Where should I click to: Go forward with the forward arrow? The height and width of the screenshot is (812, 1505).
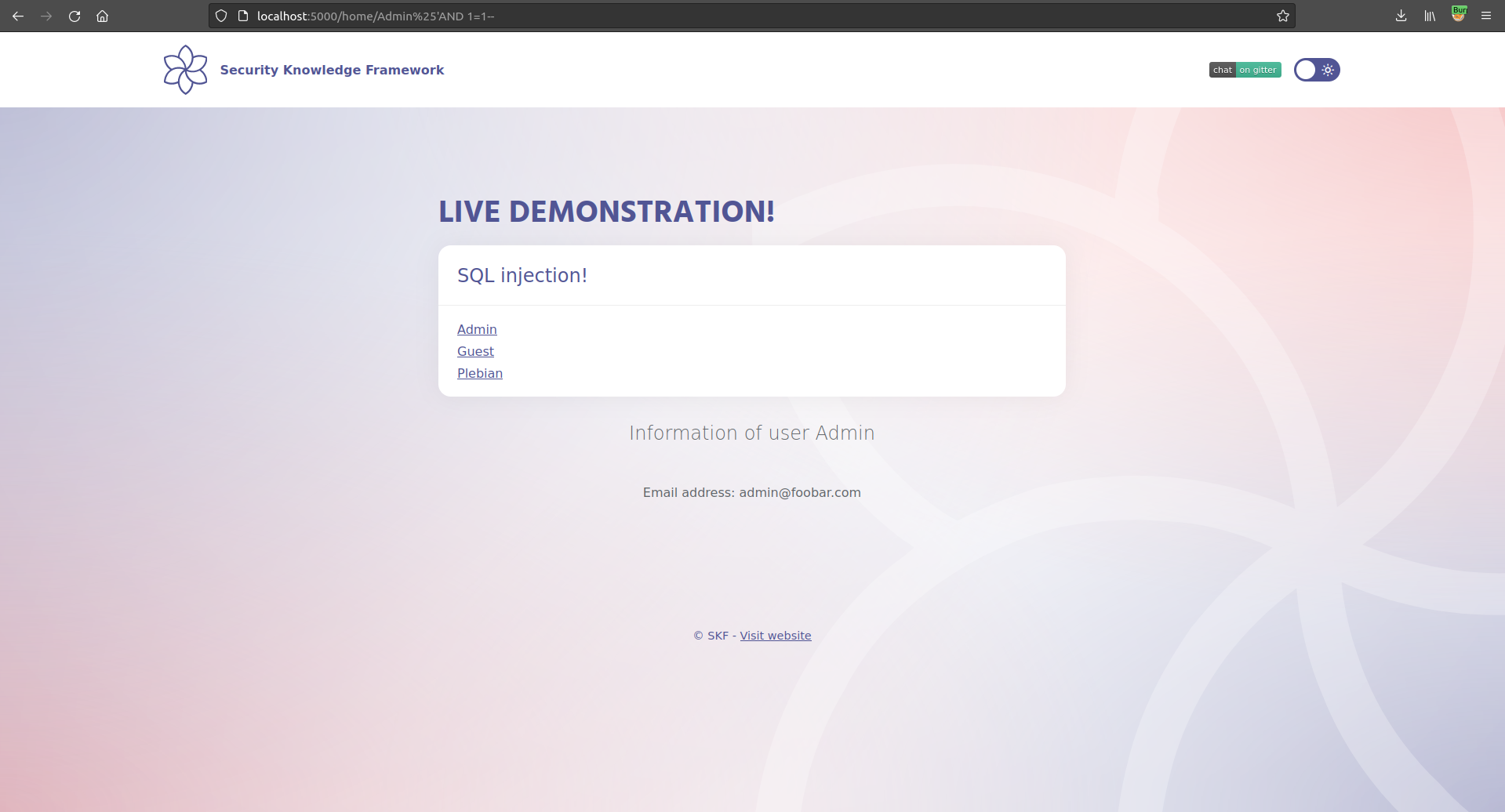click(46, 16)
